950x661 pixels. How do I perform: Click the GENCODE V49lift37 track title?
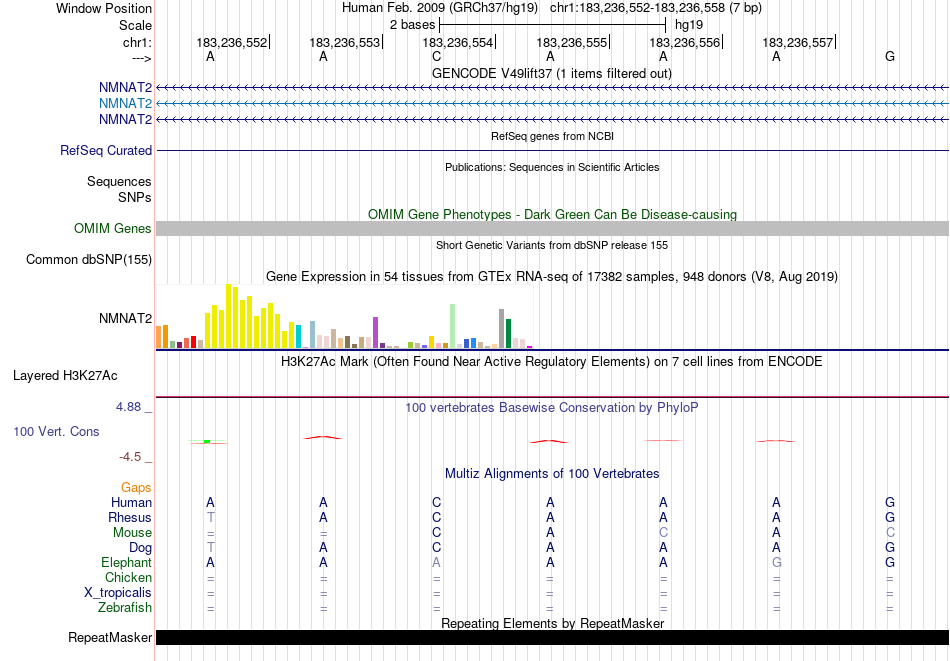(x=551, y=73)
